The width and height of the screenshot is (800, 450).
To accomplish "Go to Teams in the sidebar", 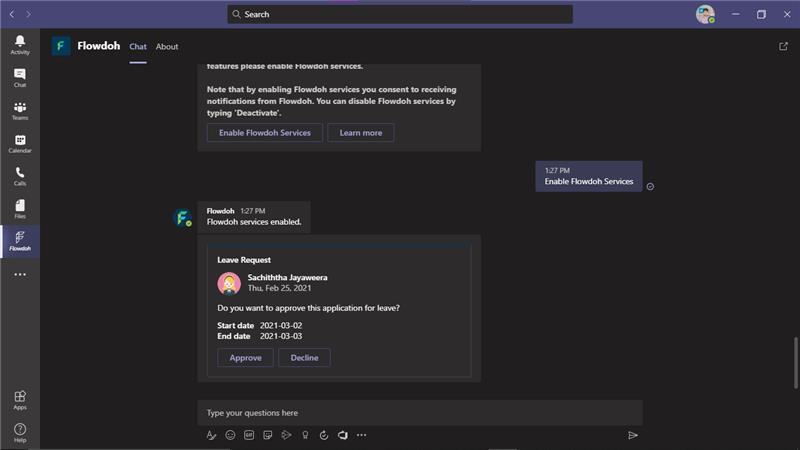I will 20,111.
